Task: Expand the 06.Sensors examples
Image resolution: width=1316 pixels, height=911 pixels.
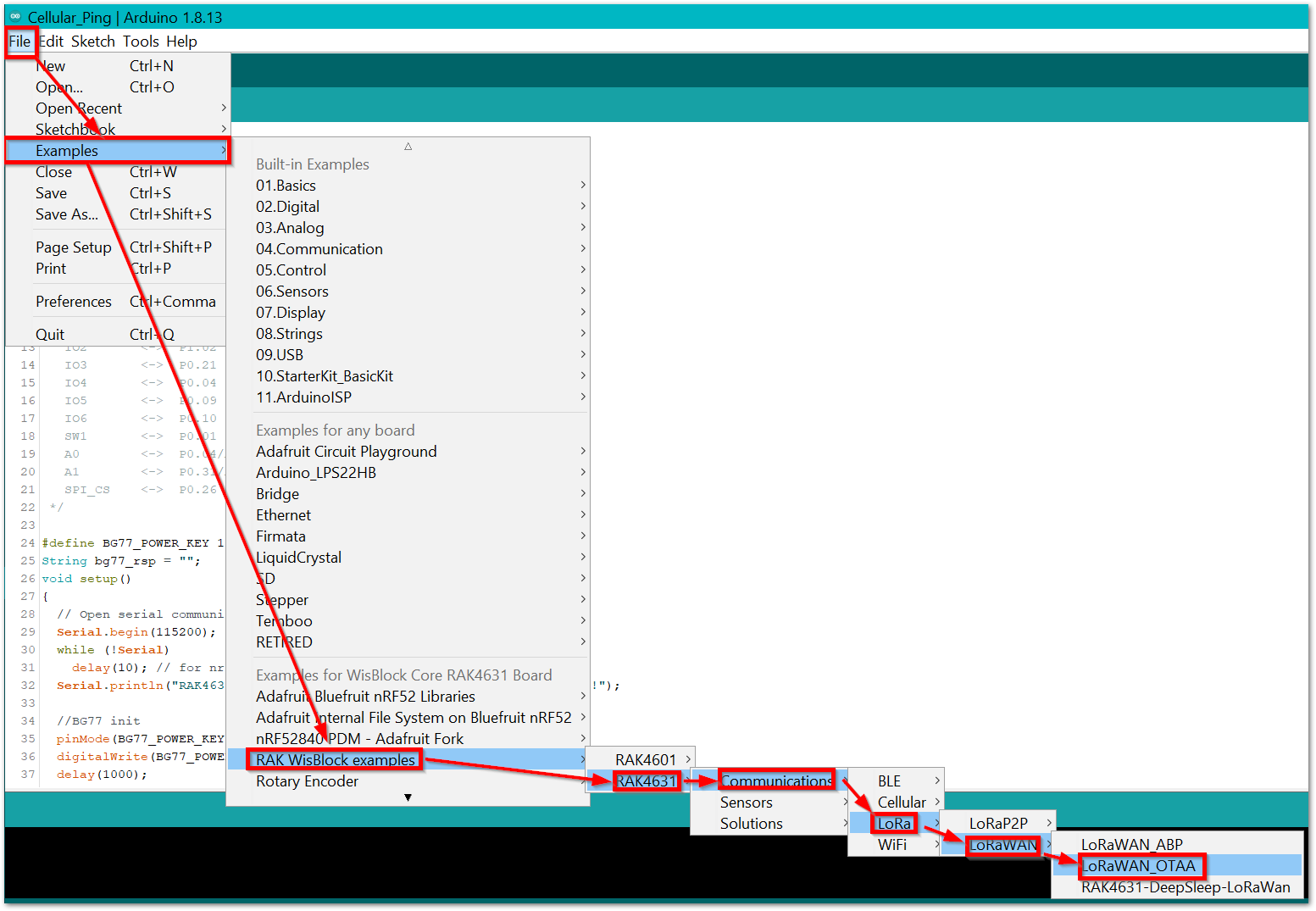Action: (x=408, y=292)
